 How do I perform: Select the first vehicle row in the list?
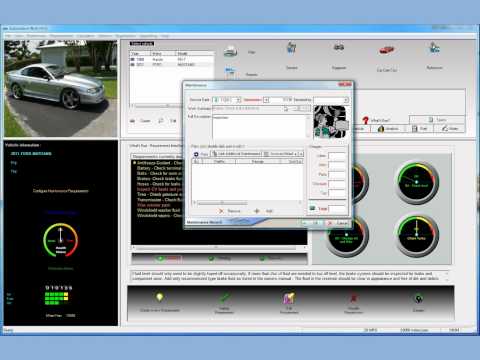point(172,59)
